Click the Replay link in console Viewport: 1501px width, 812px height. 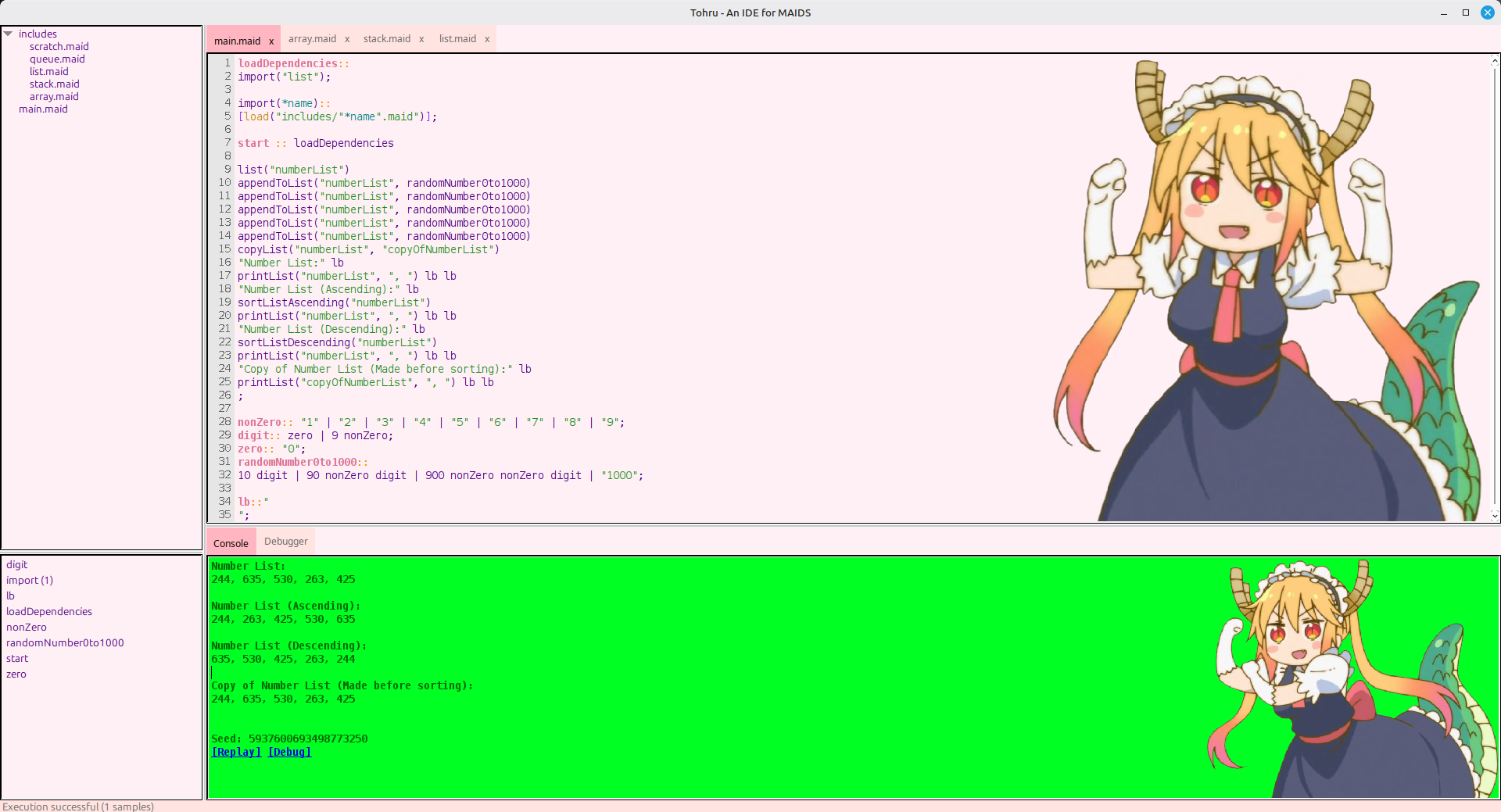coord(236,752)
